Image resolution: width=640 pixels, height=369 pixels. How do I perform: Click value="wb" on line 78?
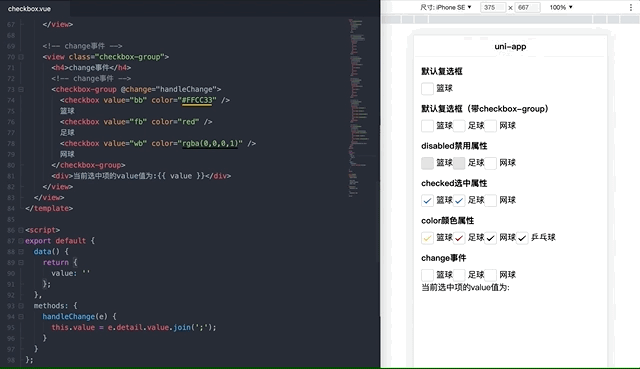[125, 143]
